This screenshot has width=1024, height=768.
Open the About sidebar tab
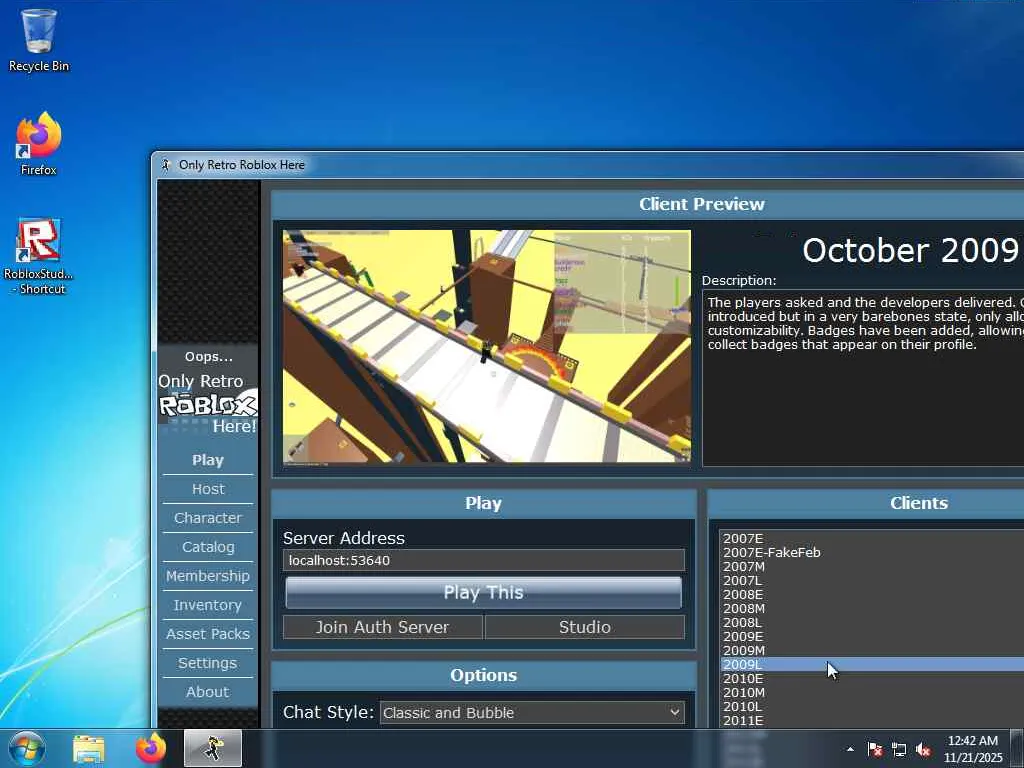coord(208,692)
